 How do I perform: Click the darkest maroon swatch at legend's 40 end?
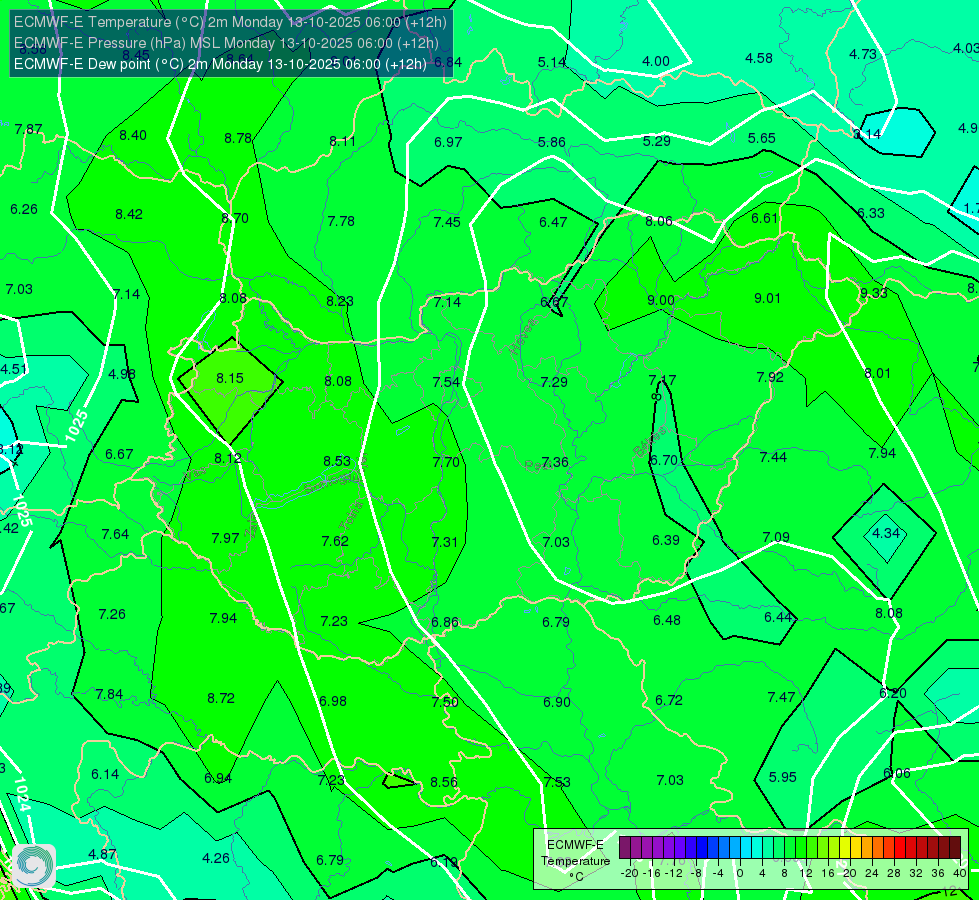pos(955,848)
